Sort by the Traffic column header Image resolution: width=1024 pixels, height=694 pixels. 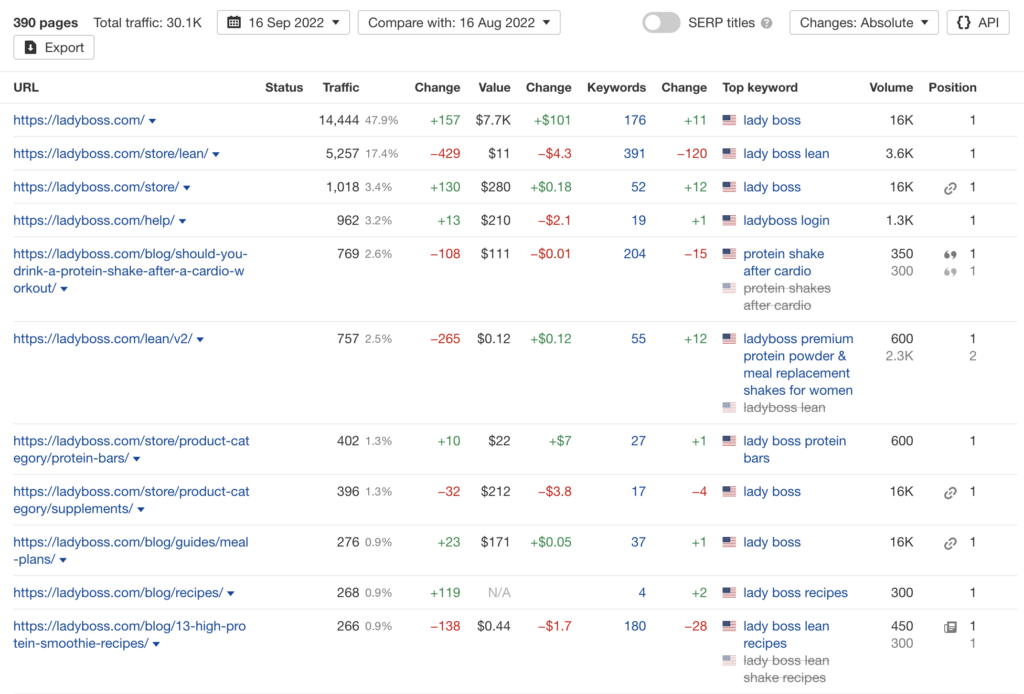pos(341,87)
